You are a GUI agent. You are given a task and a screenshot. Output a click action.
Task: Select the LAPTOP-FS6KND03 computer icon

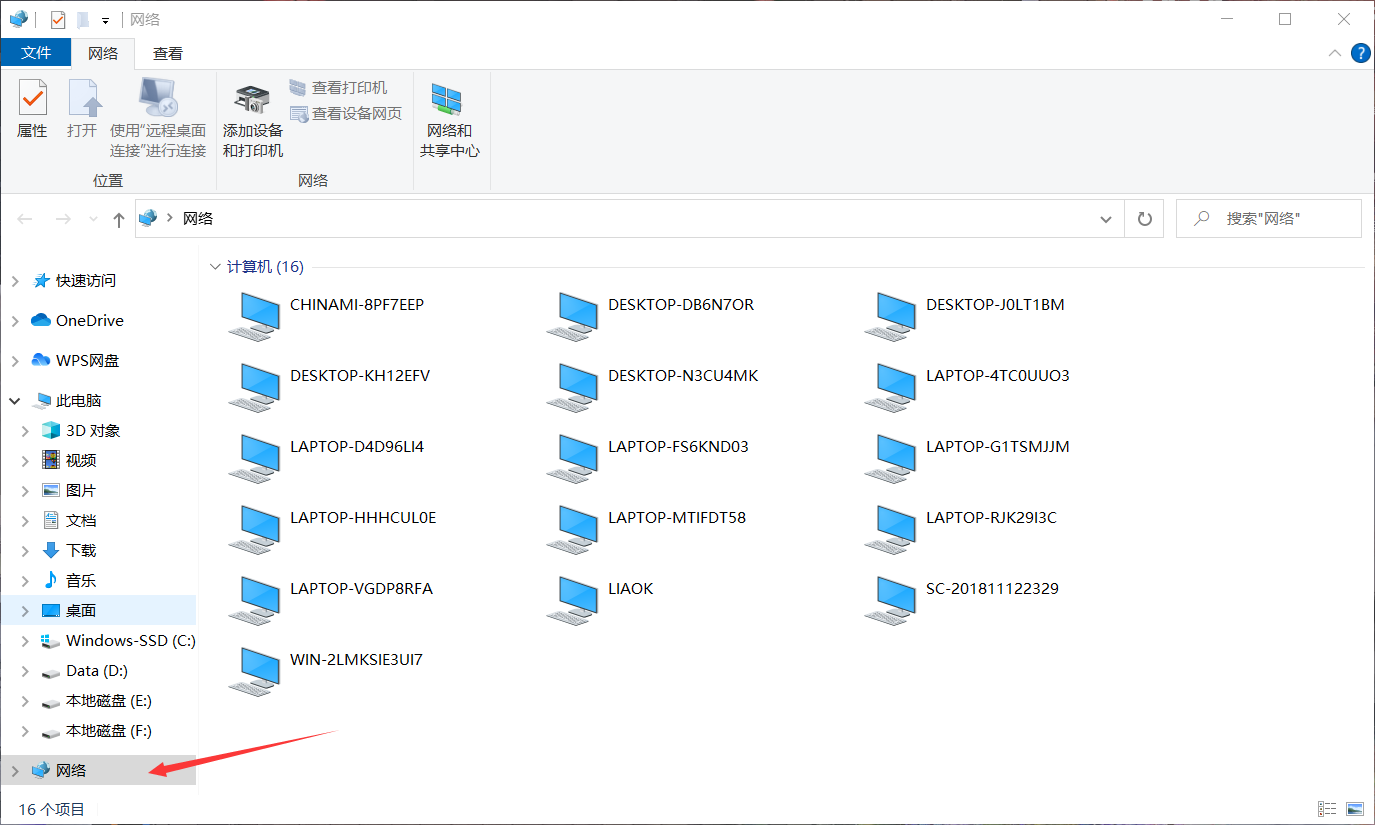point(573,459)
